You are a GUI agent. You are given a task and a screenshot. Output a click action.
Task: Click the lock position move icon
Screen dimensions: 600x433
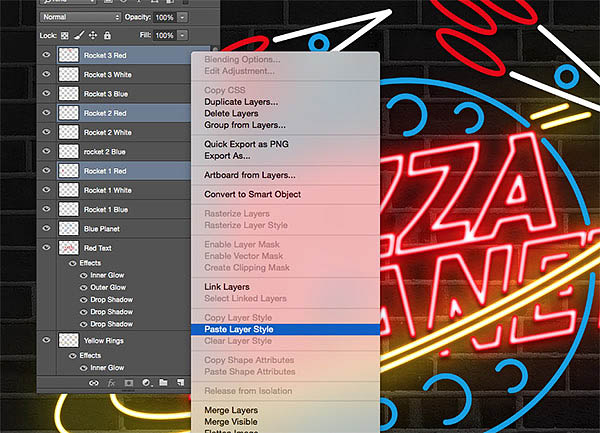click(94, 35)
